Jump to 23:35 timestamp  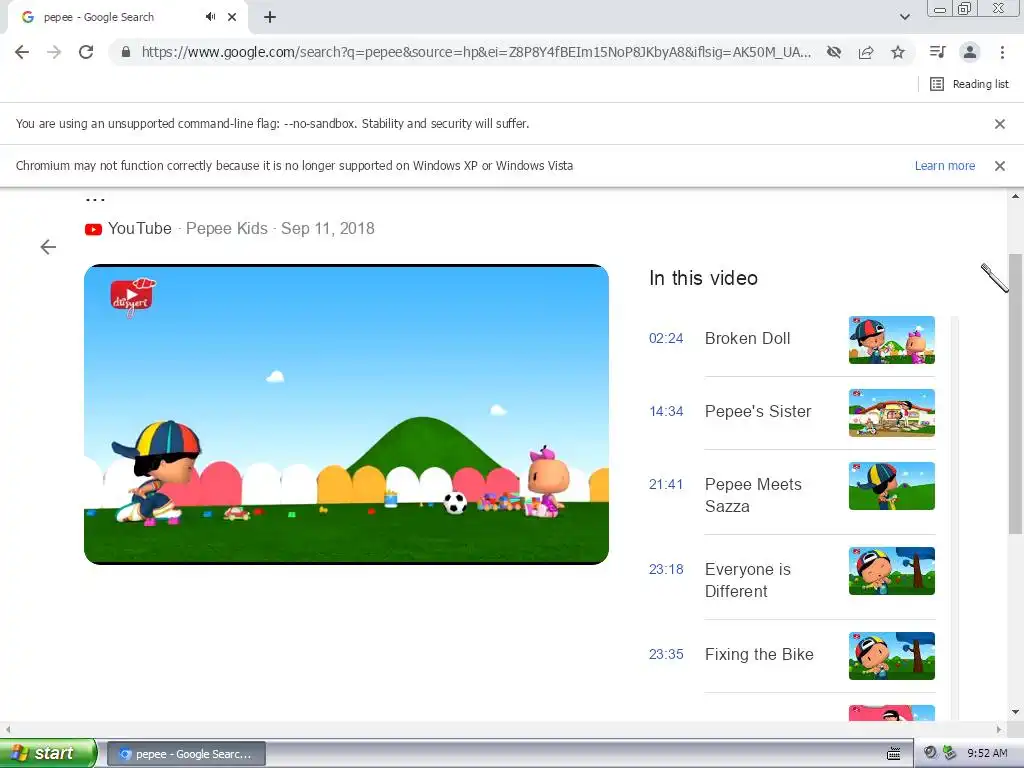tap(665, 654)
